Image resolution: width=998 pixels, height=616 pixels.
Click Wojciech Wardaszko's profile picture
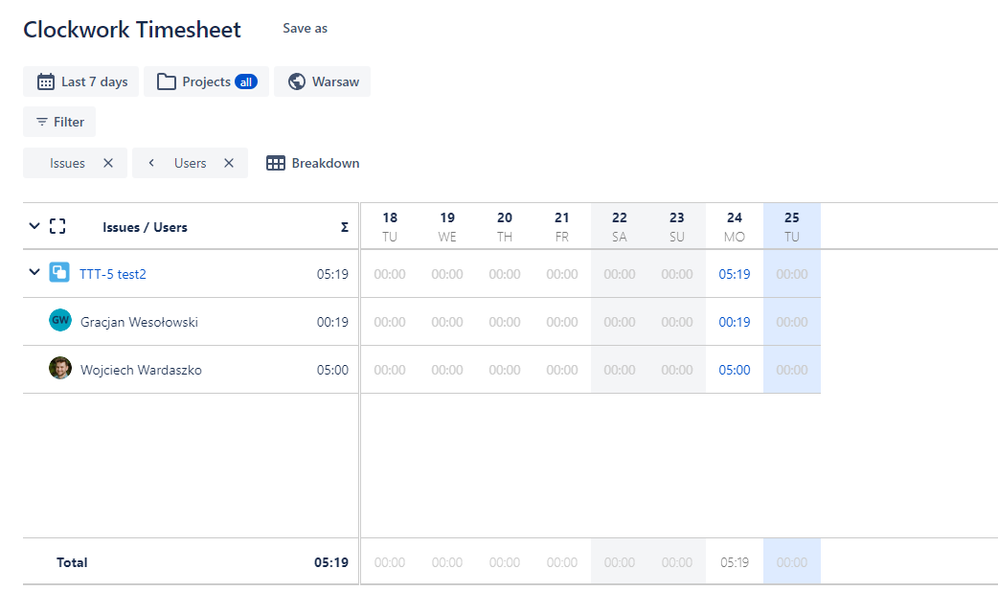61,369
